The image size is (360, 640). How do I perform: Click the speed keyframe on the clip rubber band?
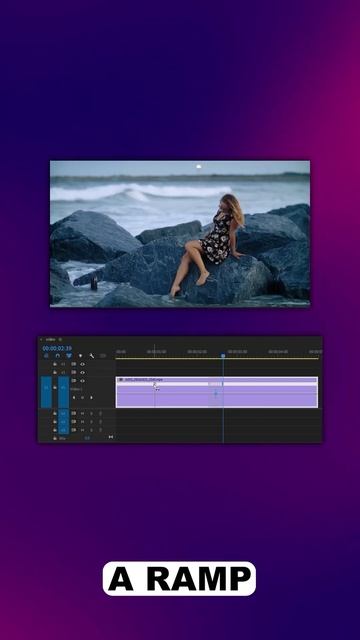click(216, 393)
